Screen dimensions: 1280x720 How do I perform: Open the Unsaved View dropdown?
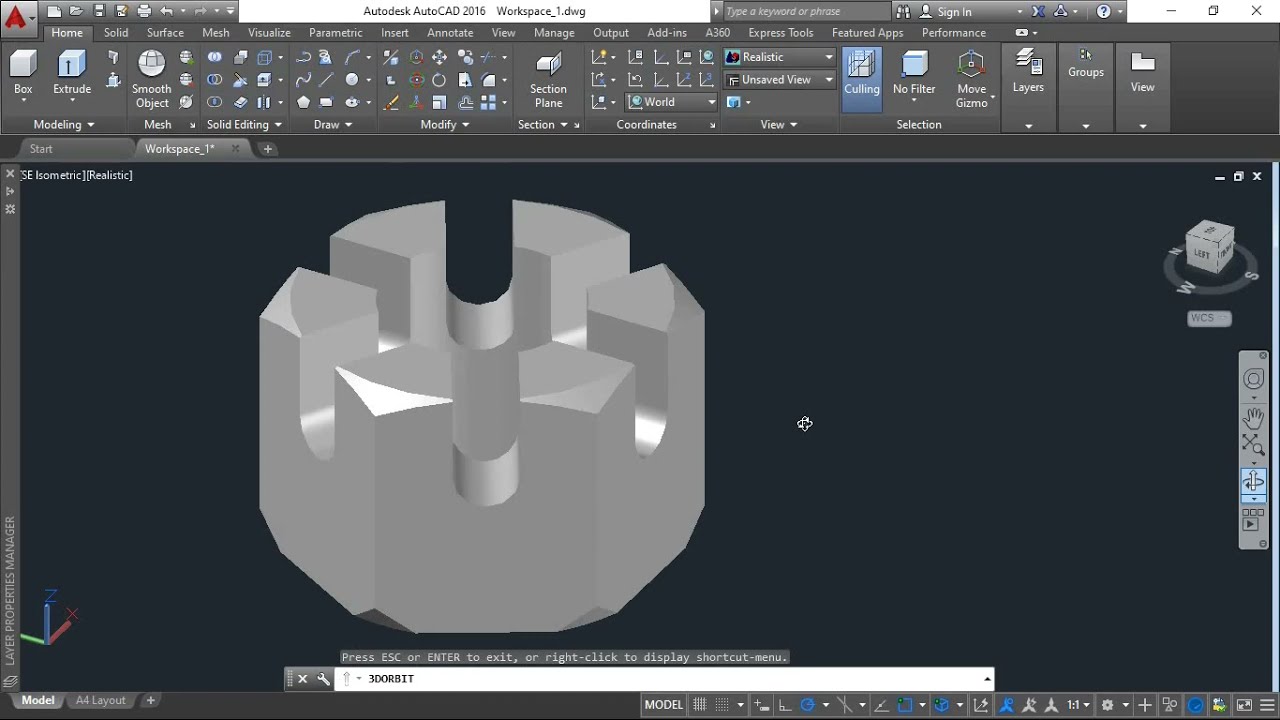point(780,80)
